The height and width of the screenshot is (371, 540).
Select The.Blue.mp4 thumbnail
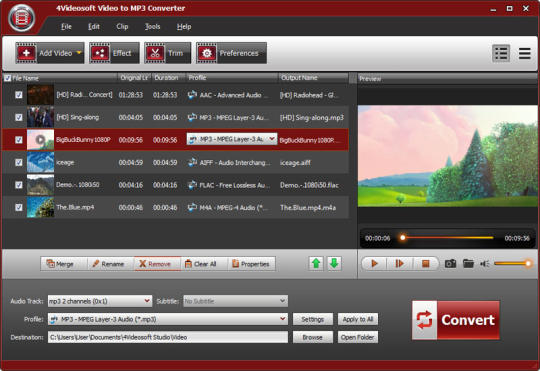[40, 207]
